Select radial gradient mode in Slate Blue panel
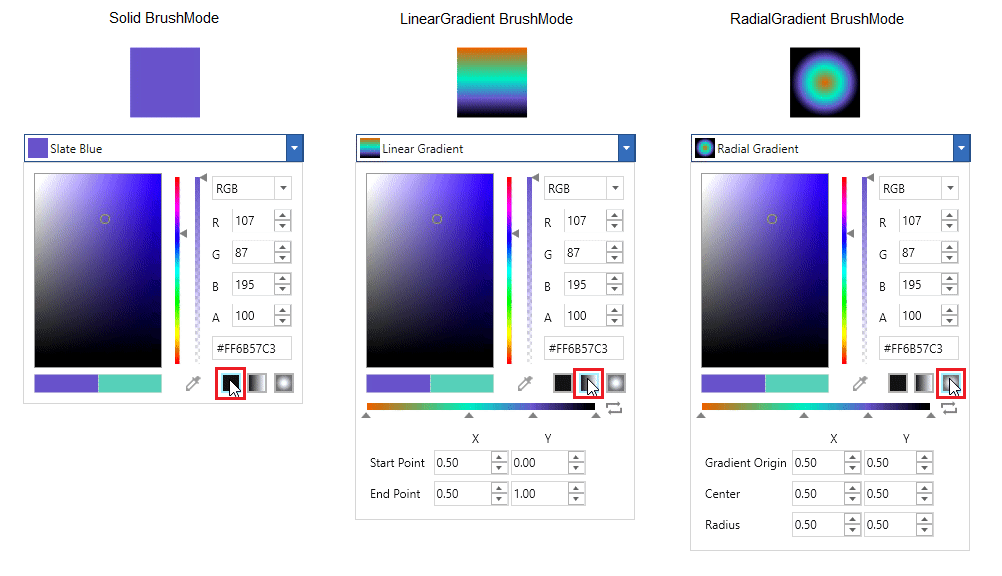This screenshot has width=1002, height=576. [x=283, y=383]
